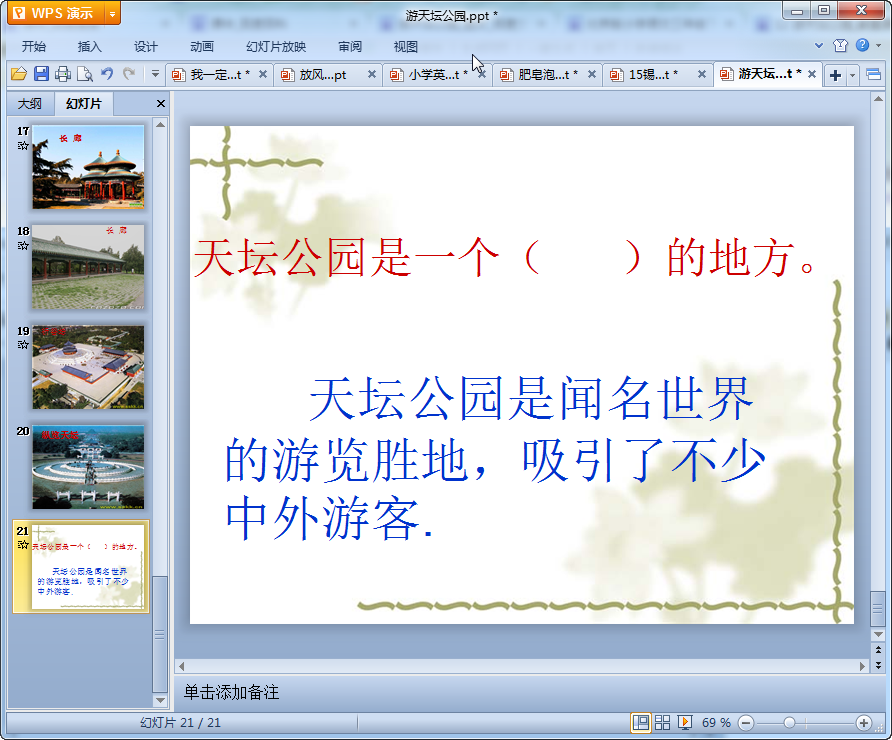Viewport: 892px width, 740px height.
Task: Start slide show from status bar icon
Action: [684, 723]
